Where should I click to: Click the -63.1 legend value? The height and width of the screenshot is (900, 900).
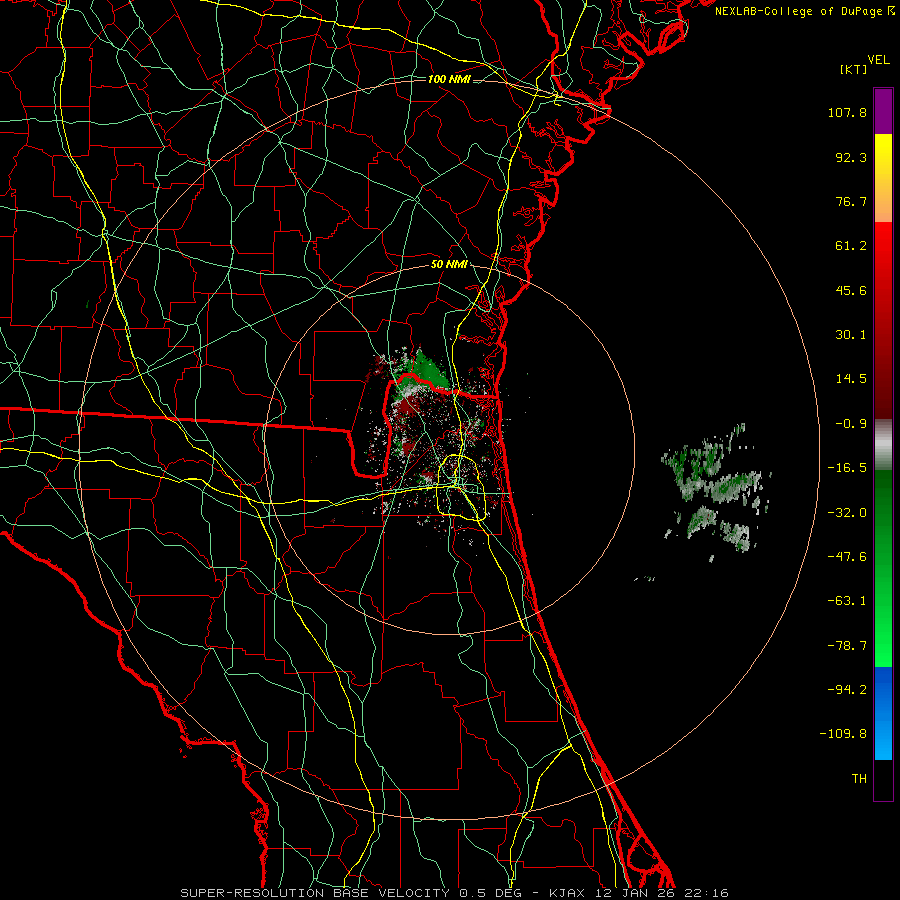click(847, 601)
